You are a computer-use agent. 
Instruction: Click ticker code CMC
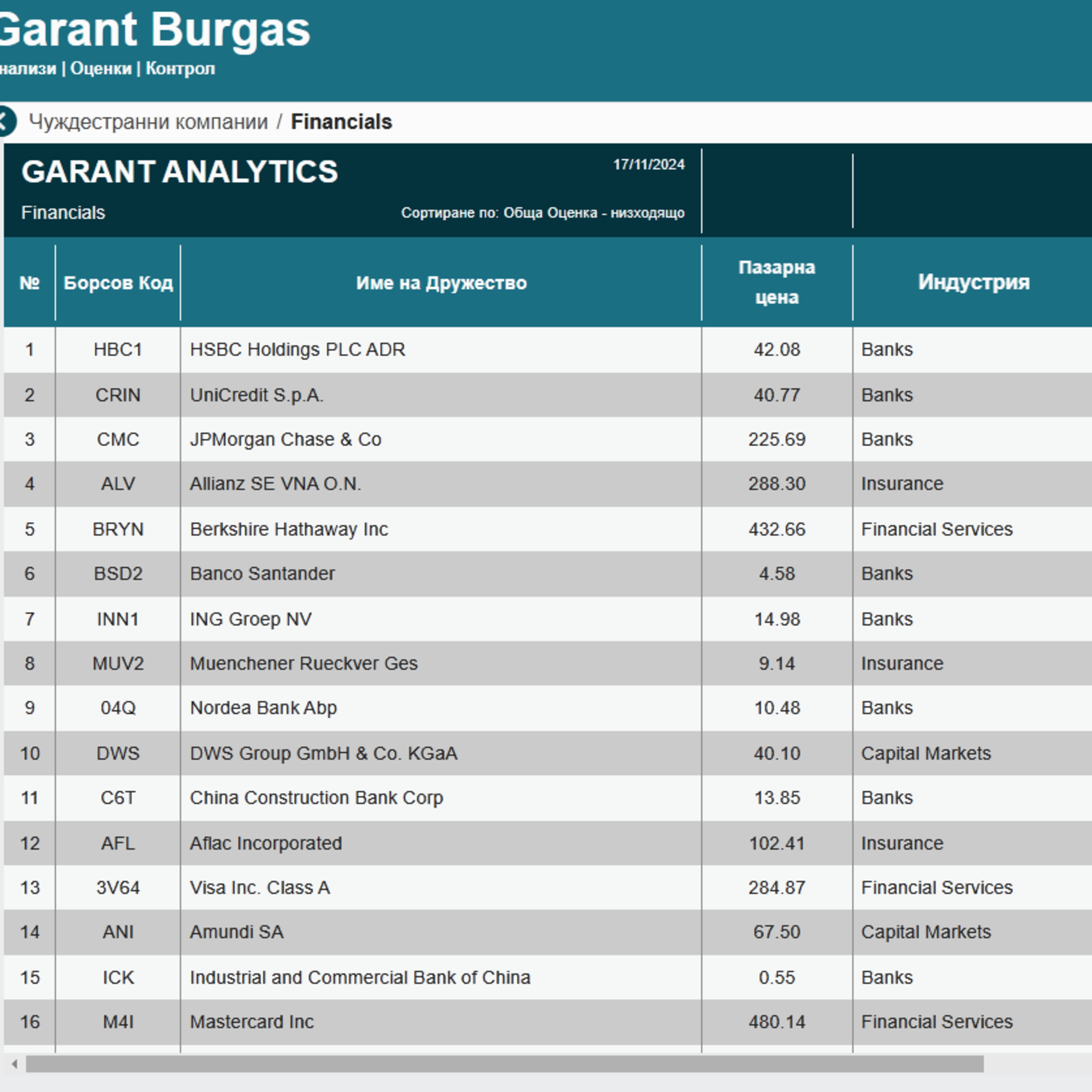[x=117, y=439]
